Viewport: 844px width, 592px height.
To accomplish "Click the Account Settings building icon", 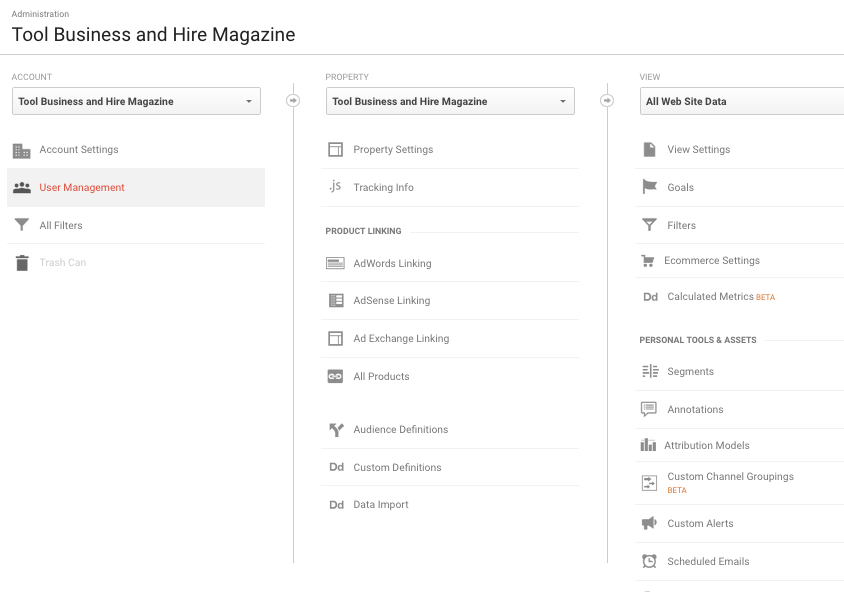I will click(22, 151).
